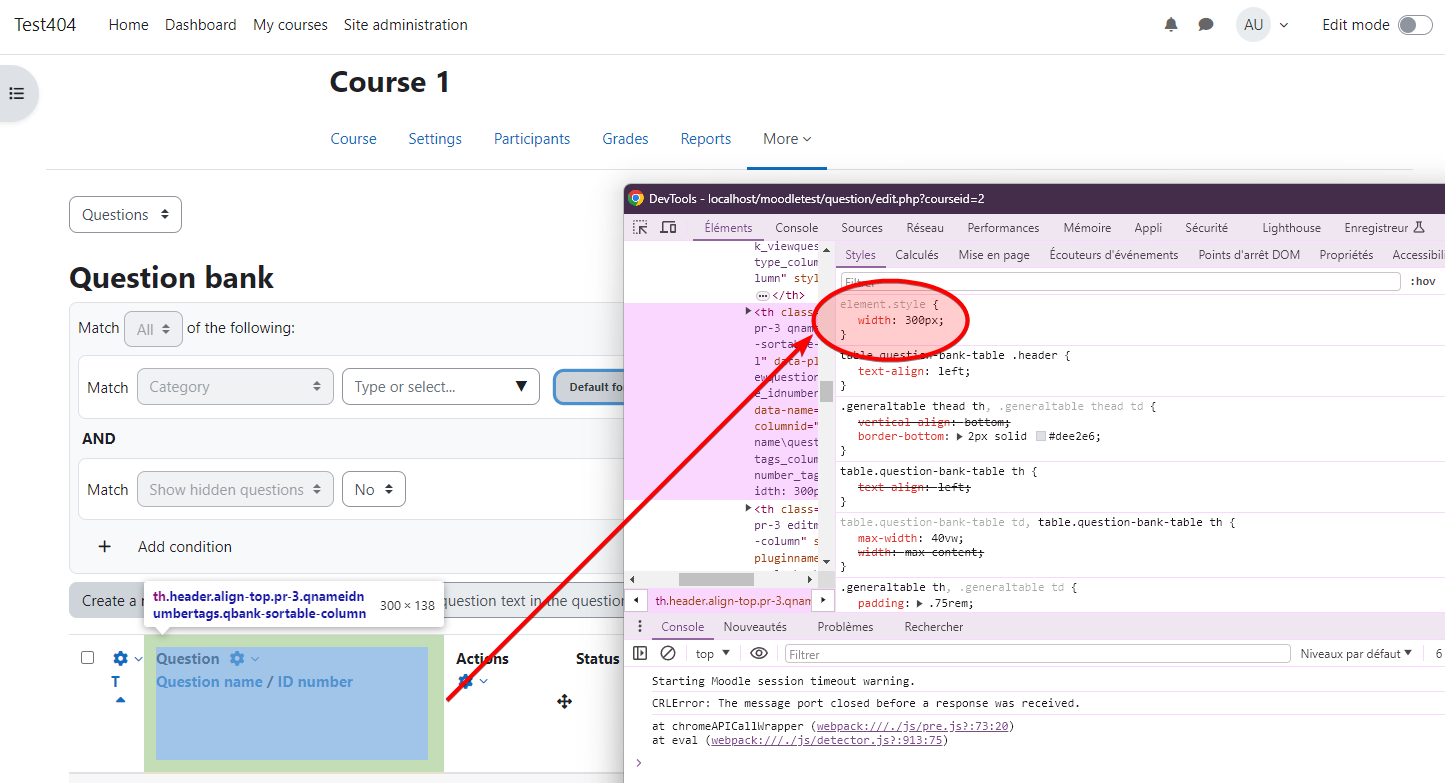
Task: Click the gear icon under Actions header
Action: pyautogui.click(x=465, y=681)
